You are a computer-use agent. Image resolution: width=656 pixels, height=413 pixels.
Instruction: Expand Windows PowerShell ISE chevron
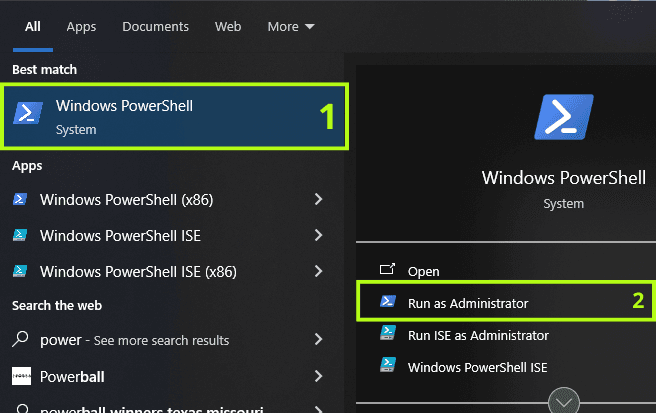pyautogui.click(x=318, y=235)
